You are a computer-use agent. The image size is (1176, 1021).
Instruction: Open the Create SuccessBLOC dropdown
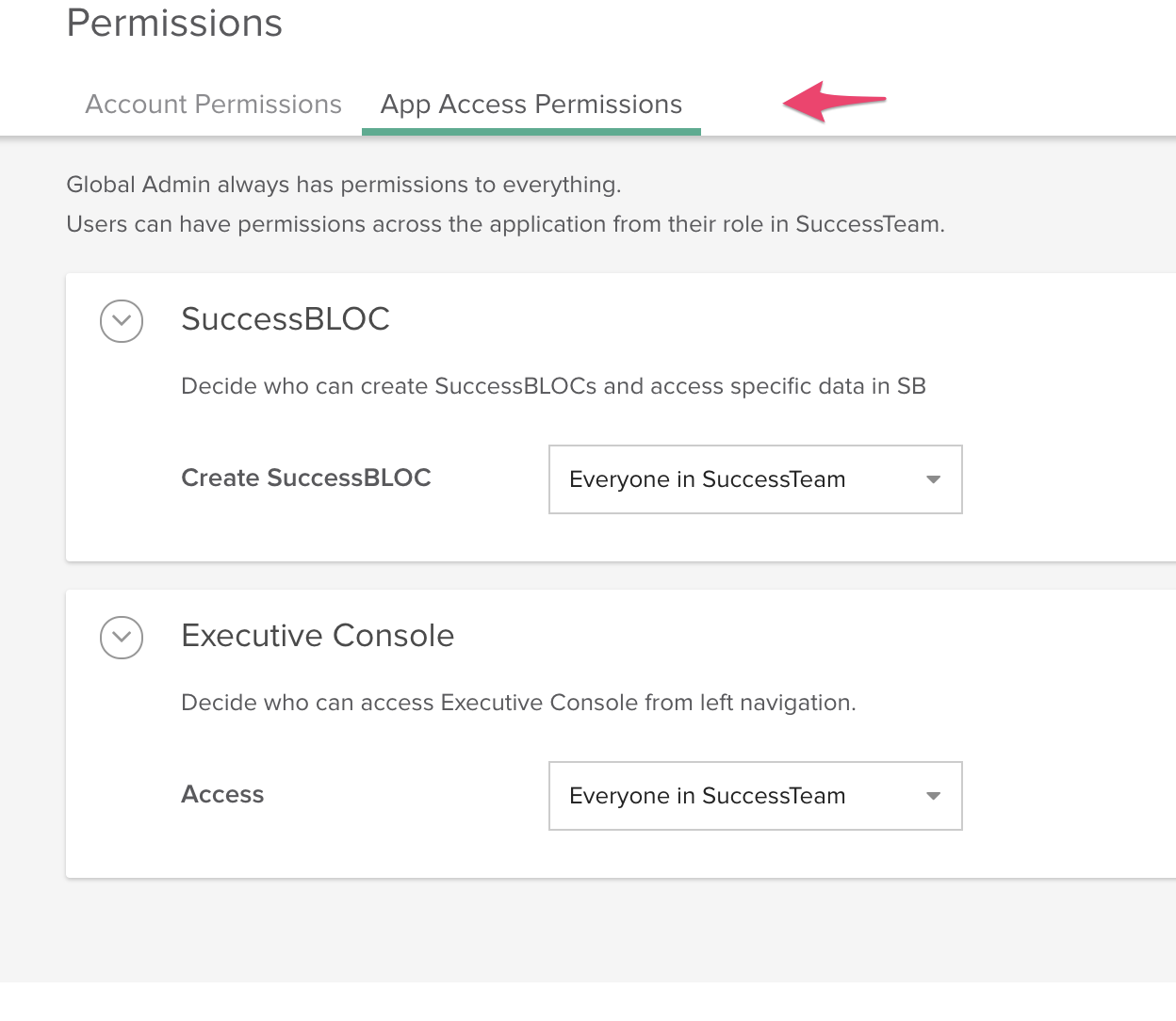click(756, 479)
